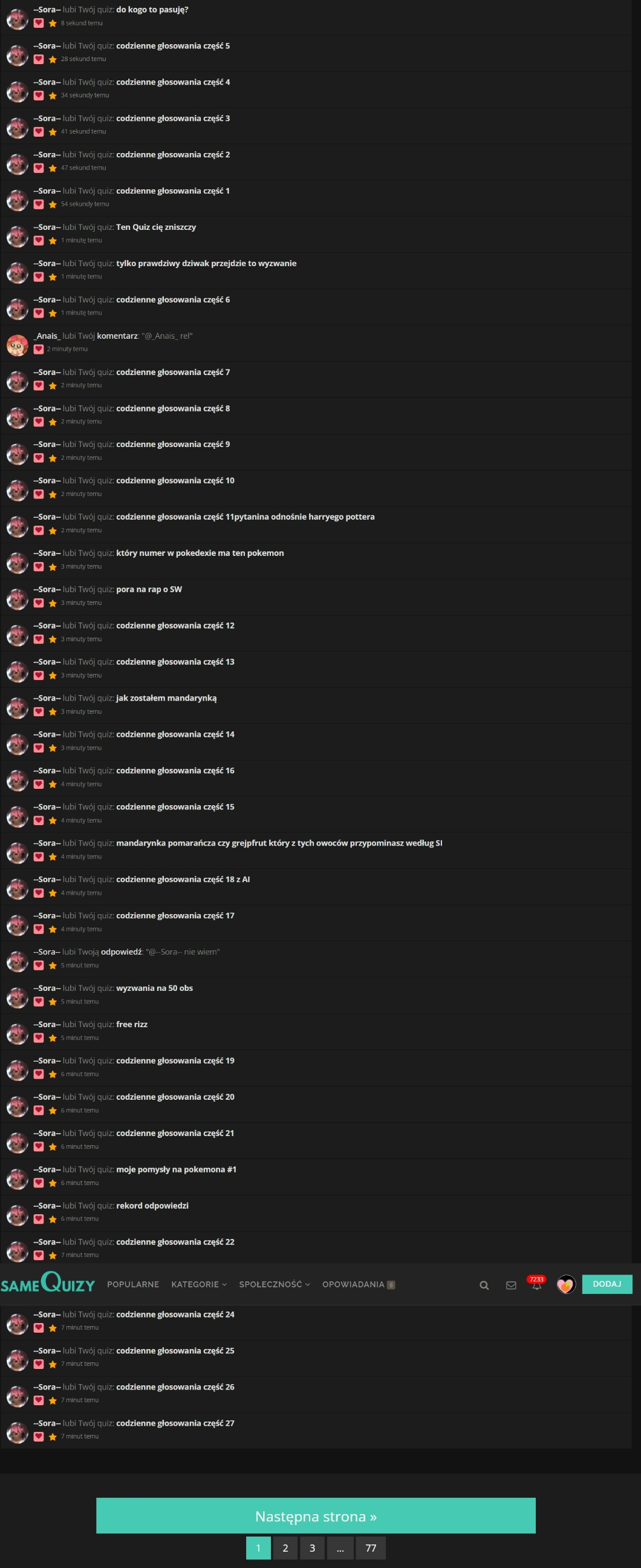Open _Anais_ user avatar
The image size is (641, 1568).
point(17,345)
